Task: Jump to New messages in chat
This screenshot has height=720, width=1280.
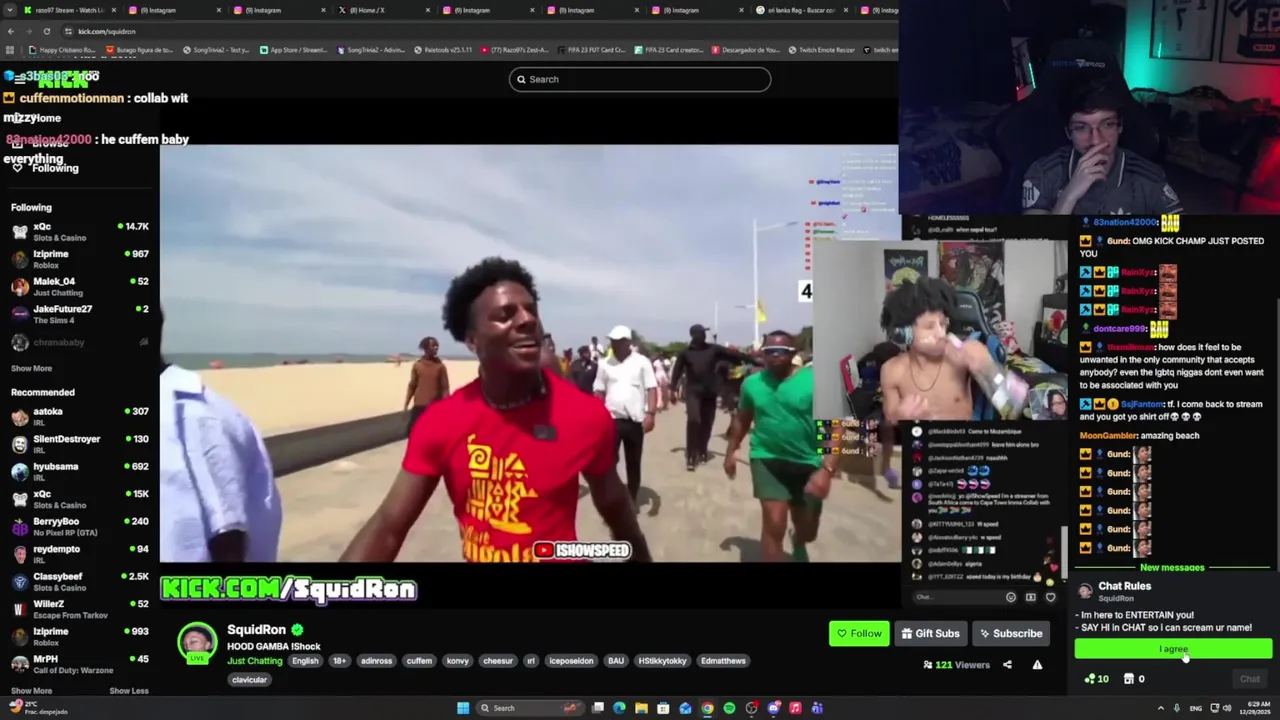Action: click(x=1172, y=568)
